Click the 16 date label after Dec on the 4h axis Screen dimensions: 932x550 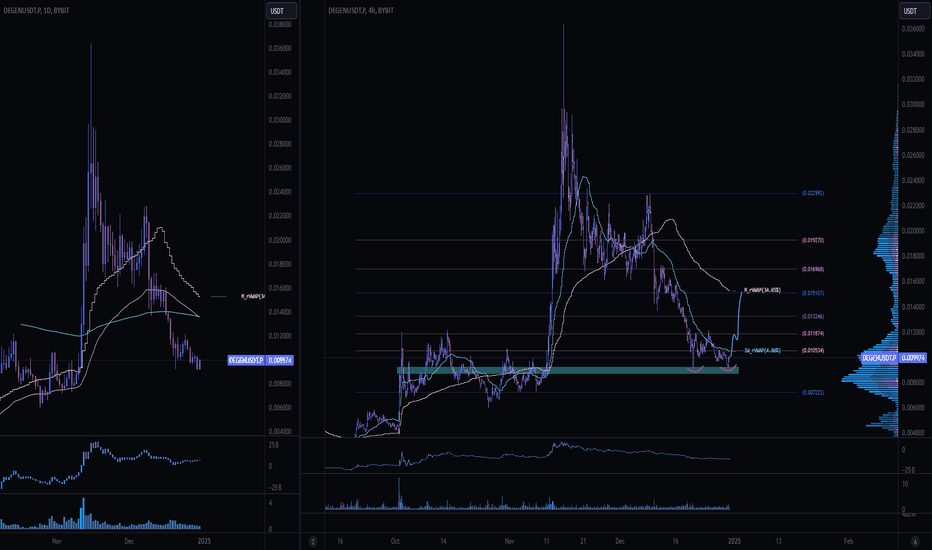tap(675, 541)
